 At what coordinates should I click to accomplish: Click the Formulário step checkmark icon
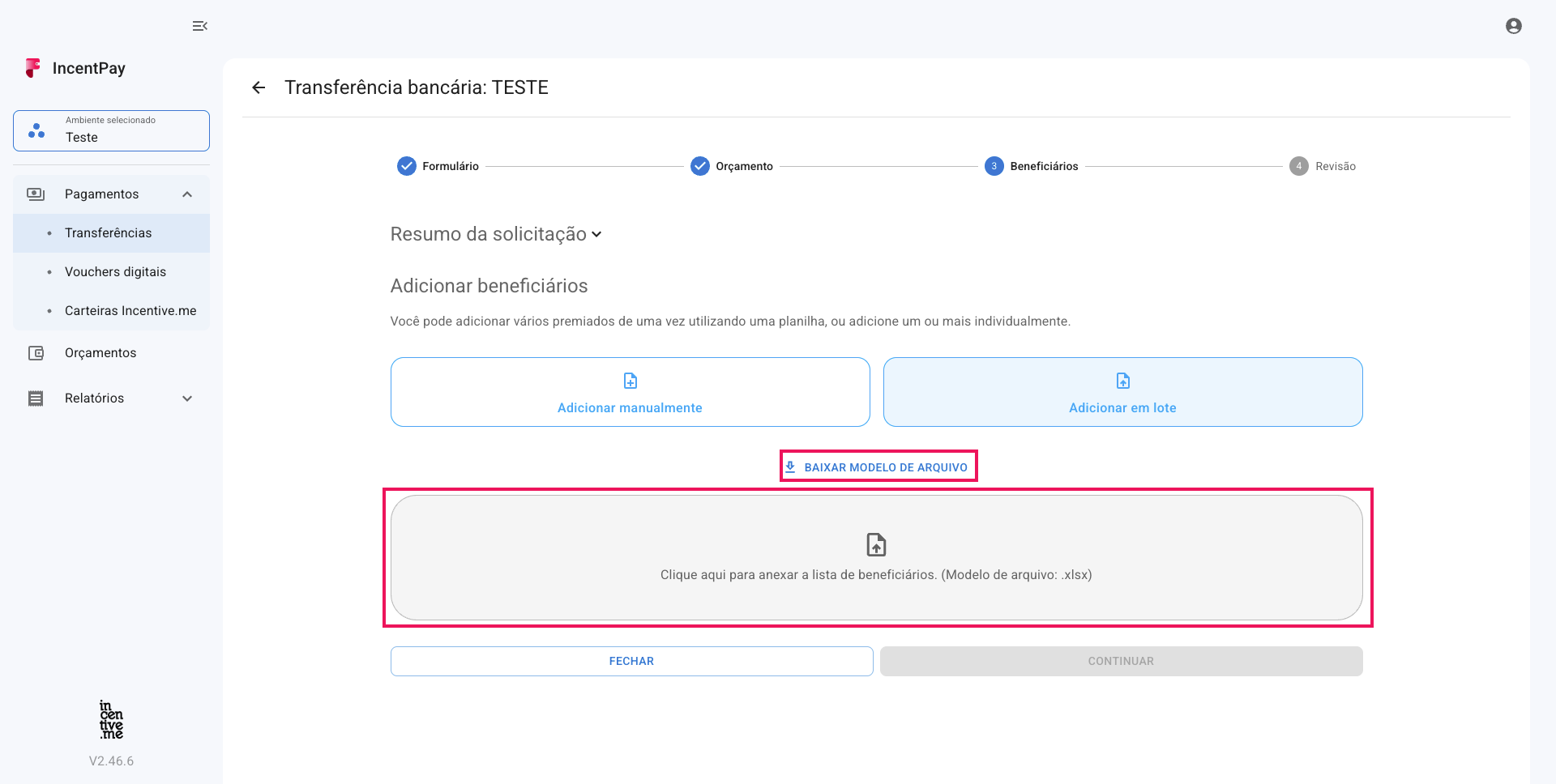pos(406,166)
